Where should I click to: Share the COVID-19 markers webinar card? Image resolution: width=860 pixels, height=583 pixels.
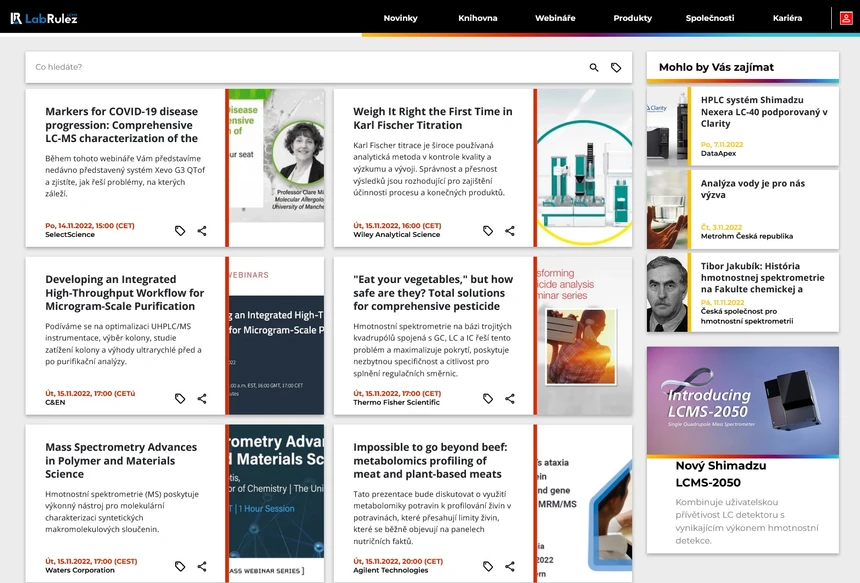(x=202, y=231)
